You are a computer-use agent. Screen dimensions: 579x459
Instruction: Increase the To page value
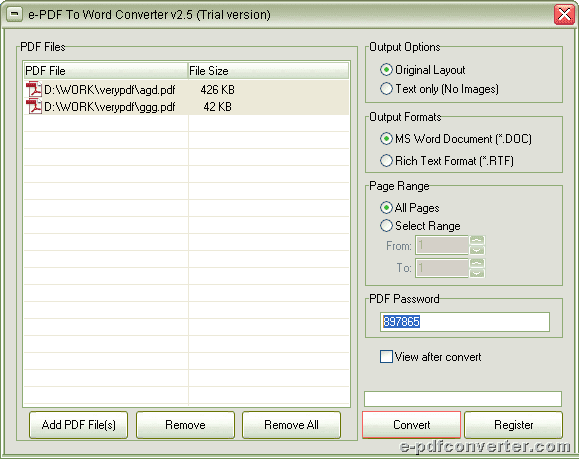[x=477, y=263]
